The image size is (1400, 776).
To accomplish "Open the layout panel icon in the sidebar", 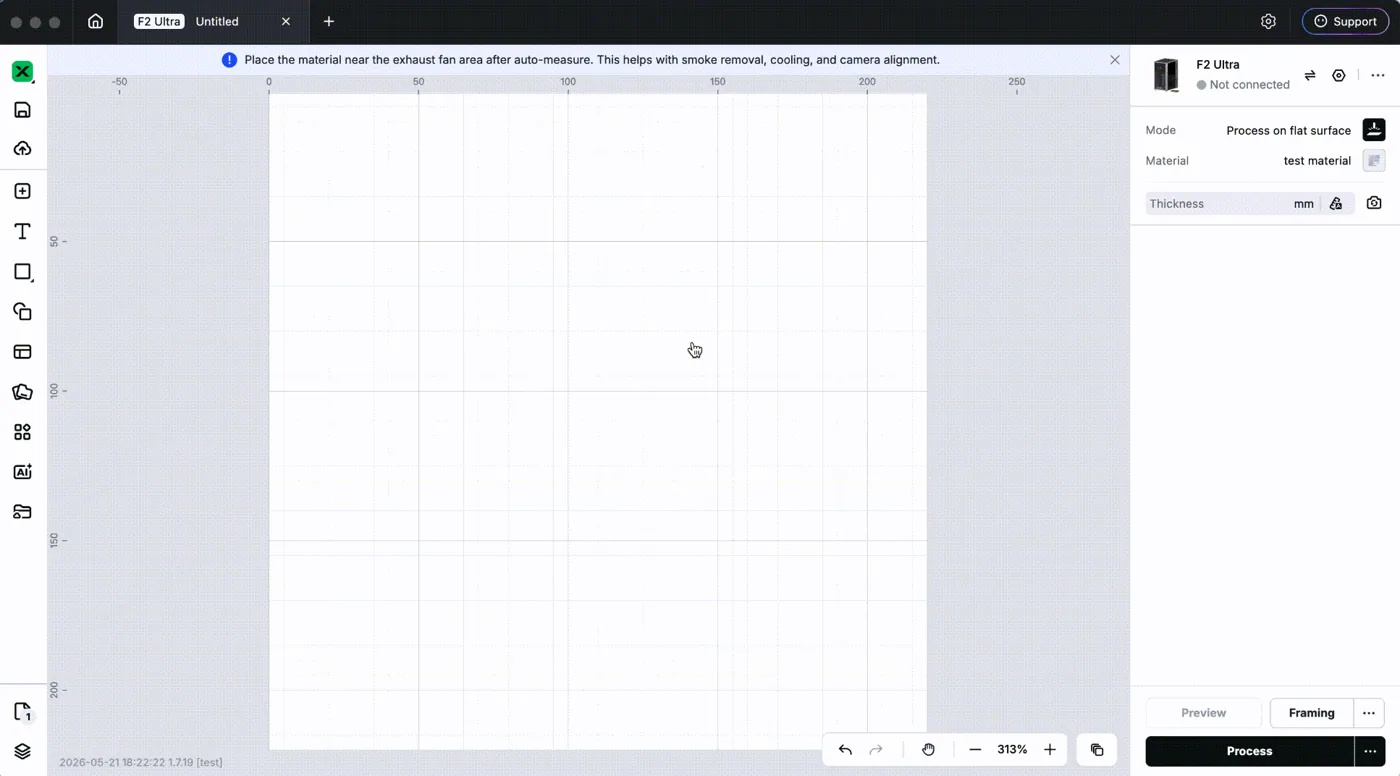I will tap(22, 352).
